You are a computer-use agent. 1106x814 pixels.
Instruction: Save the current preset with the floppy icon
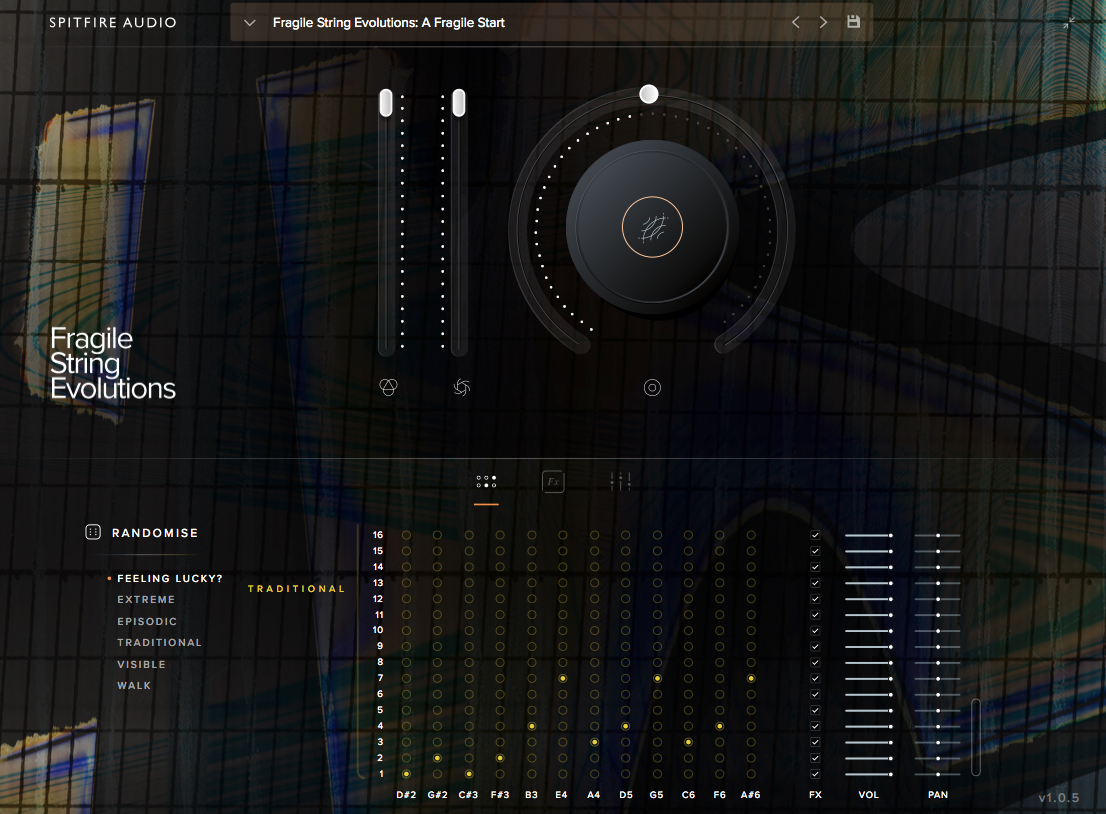853,22
